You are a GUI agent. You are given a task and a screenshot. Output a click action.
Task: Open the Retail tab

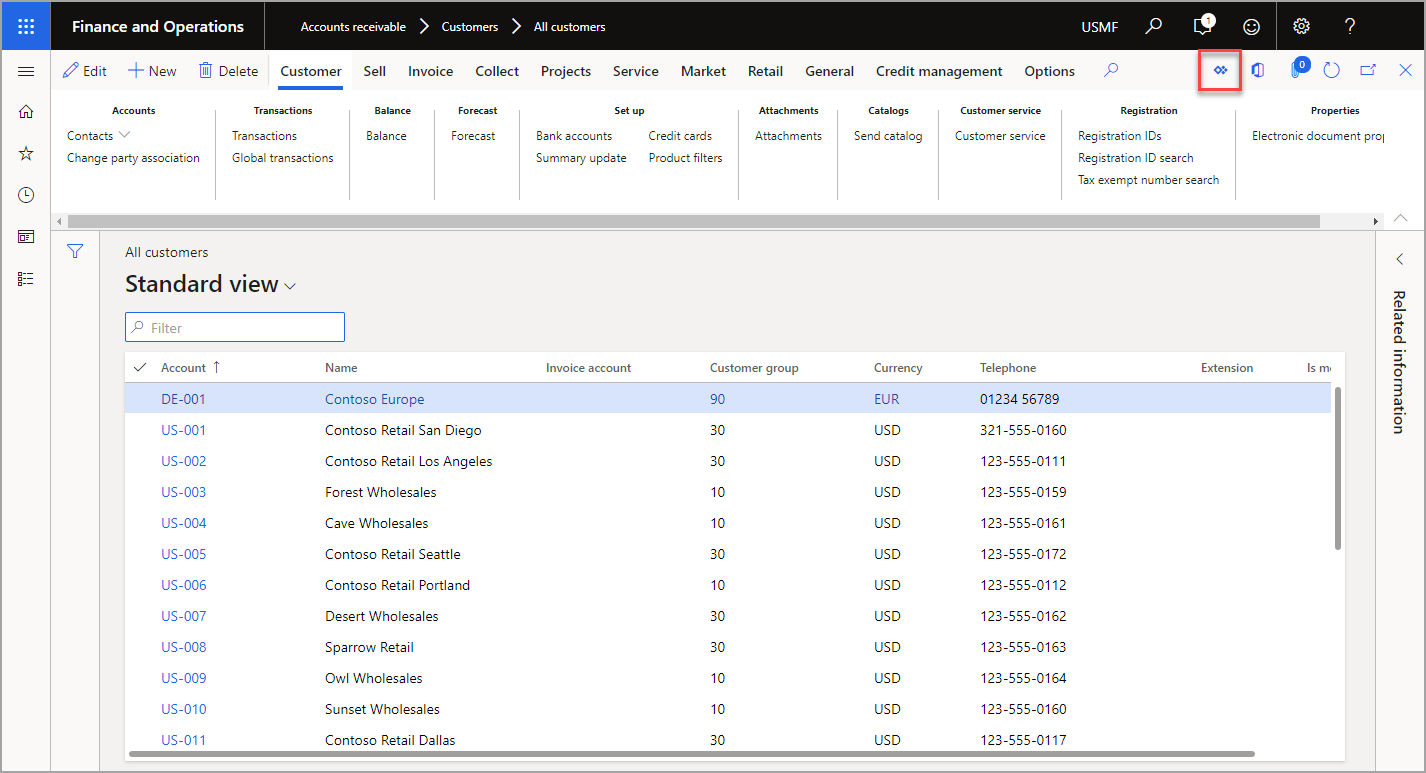click(x=766, y=71)
